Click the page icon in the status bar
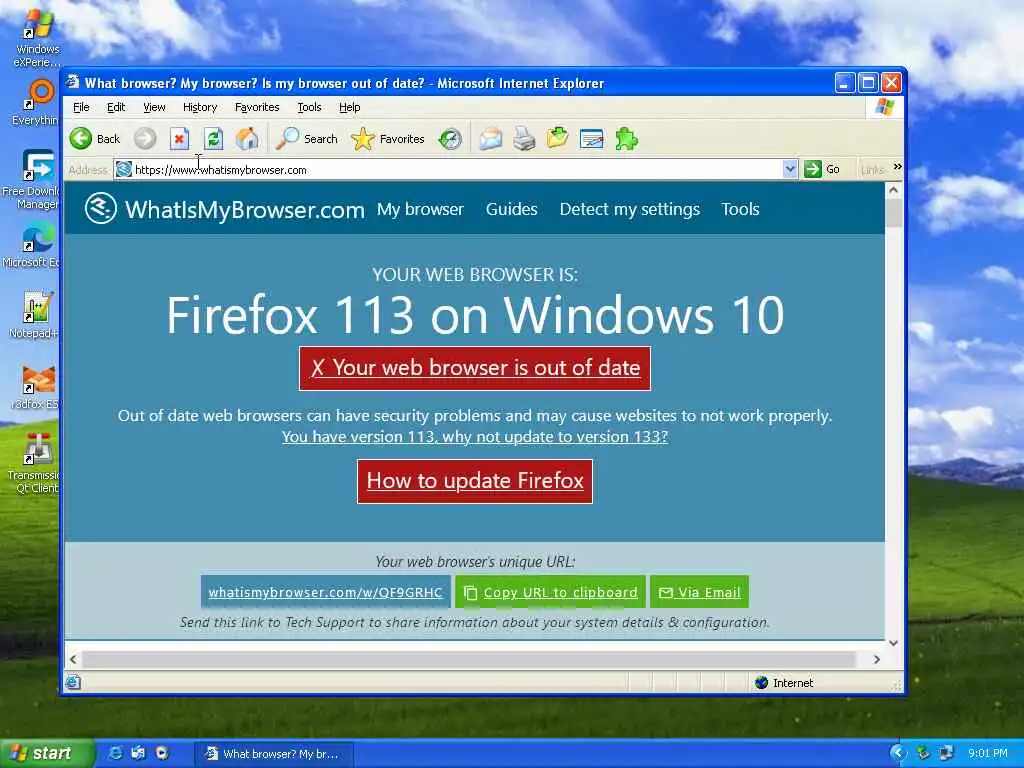Viewport: 1024px width, 768px height. click(x=73, y=682)
